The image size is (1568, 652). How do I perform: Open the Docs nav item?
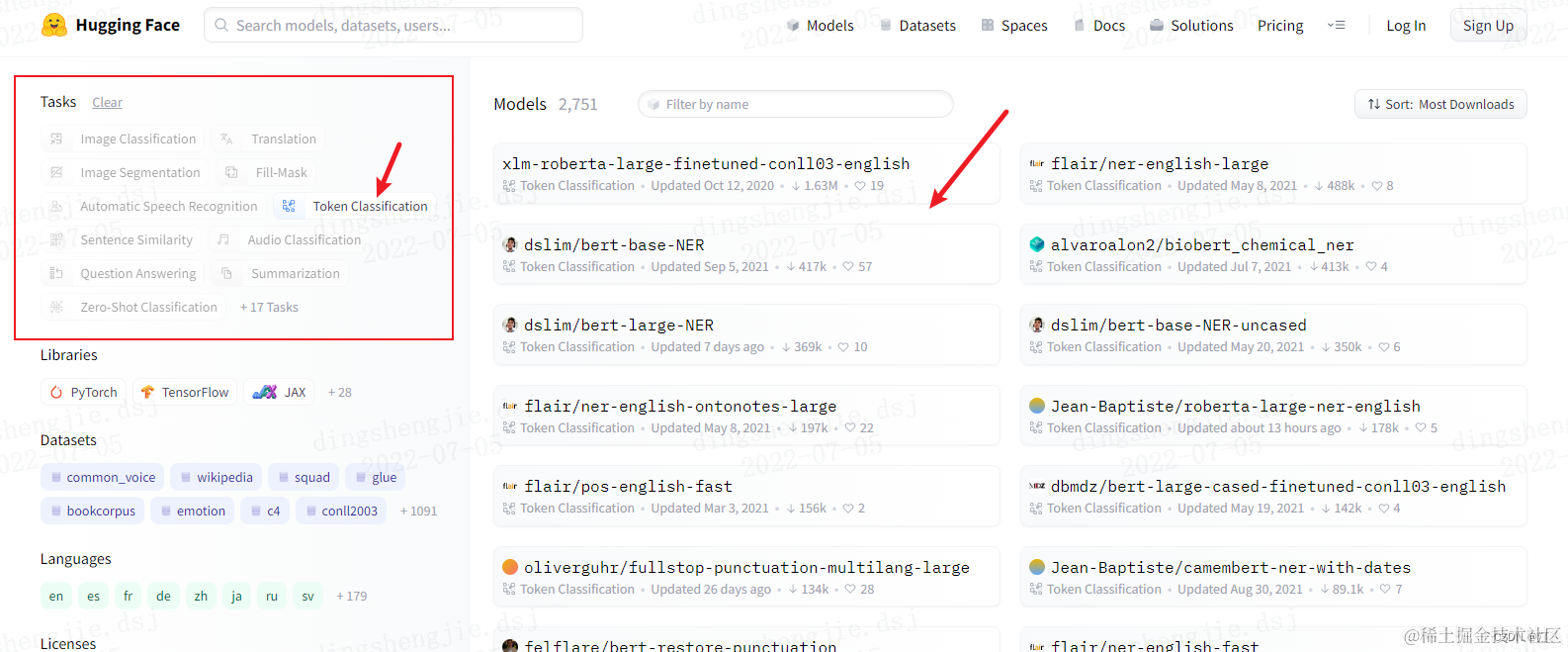pyautogui.click(x=1099, y=25)
